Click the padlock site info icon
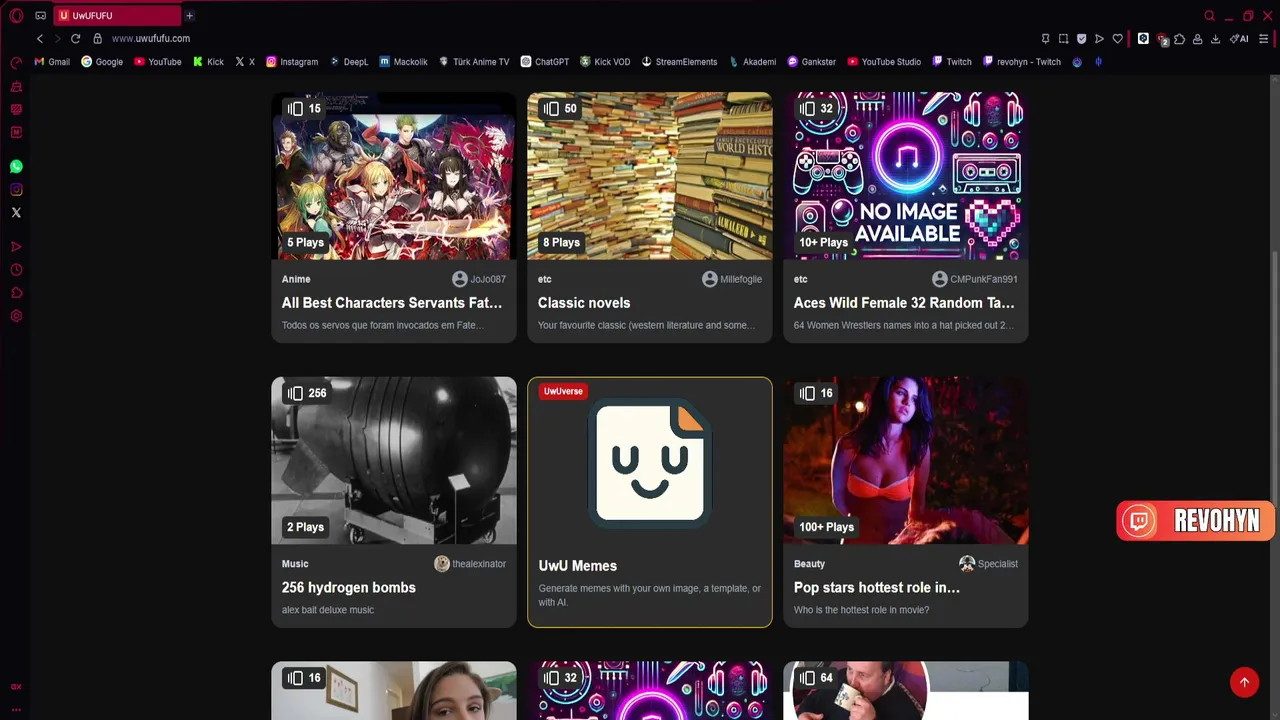This screenshot has height=720, width=1280. 97,38
